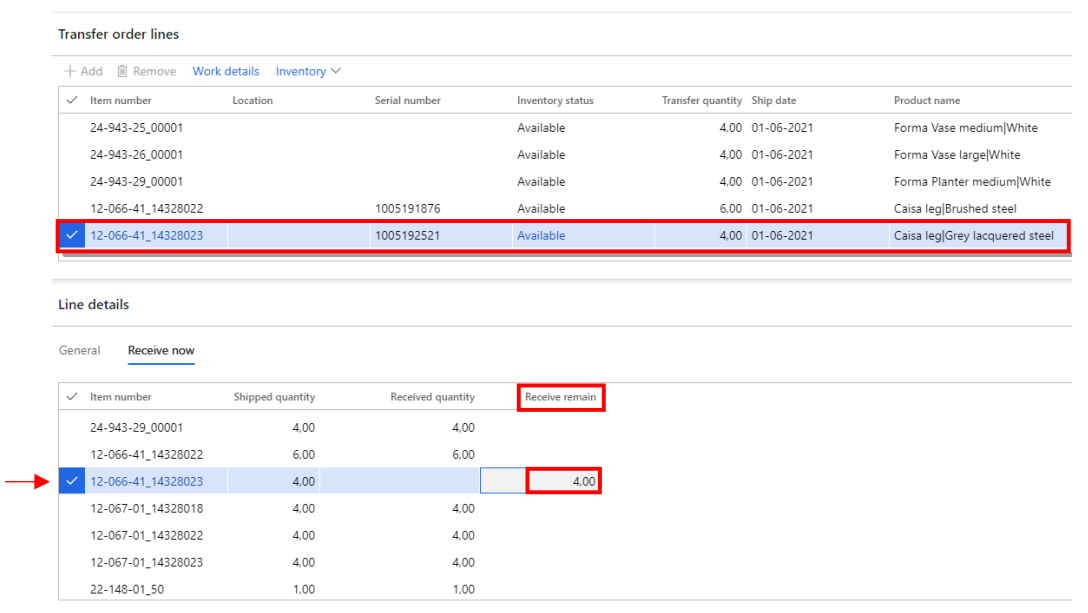
Task: Select the Receive now tab
Action: (161, 351)
